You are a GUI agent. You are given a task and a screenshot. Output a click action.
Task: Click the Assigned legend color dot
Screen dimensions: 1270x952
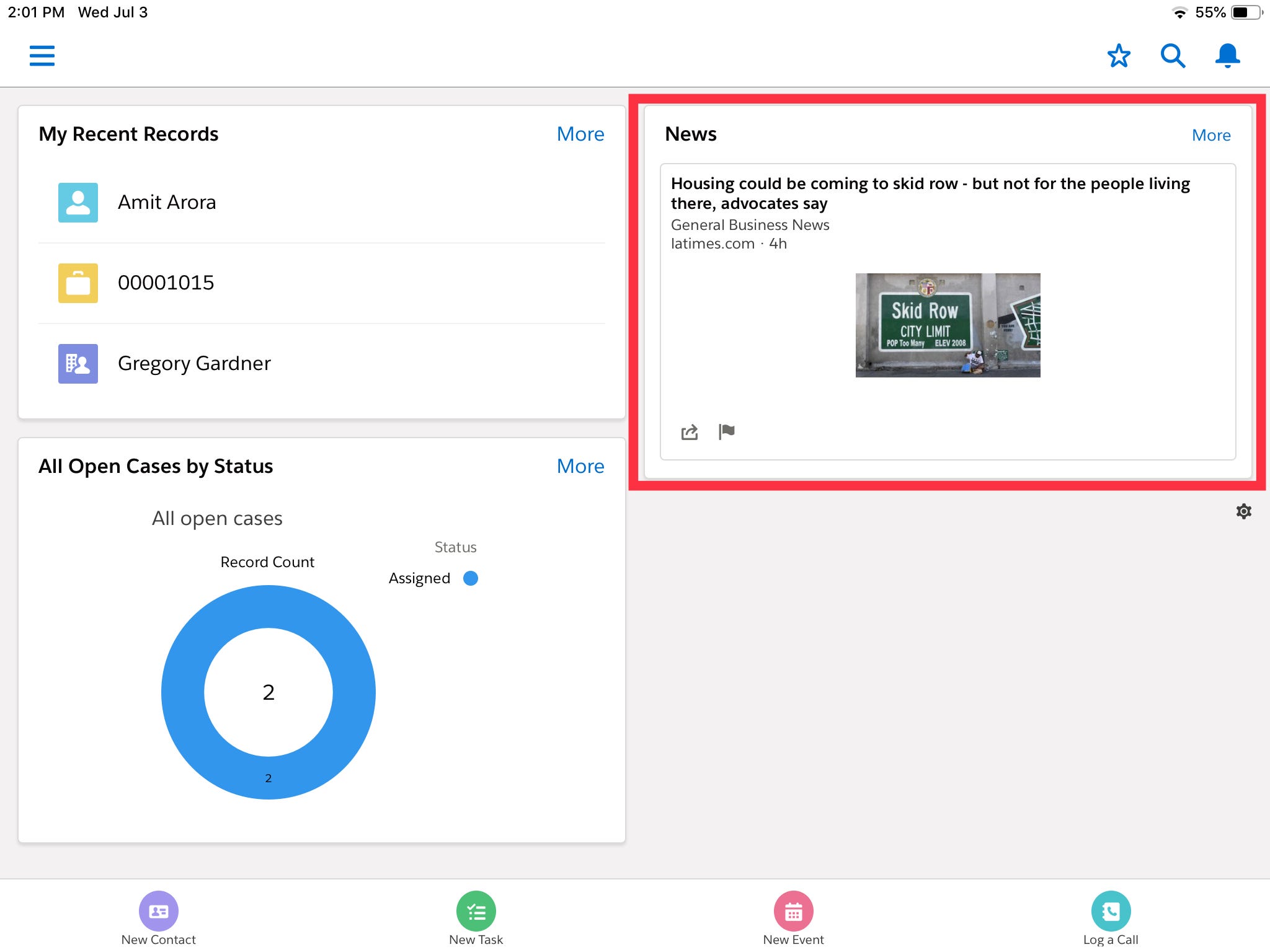tap(471, 578)
